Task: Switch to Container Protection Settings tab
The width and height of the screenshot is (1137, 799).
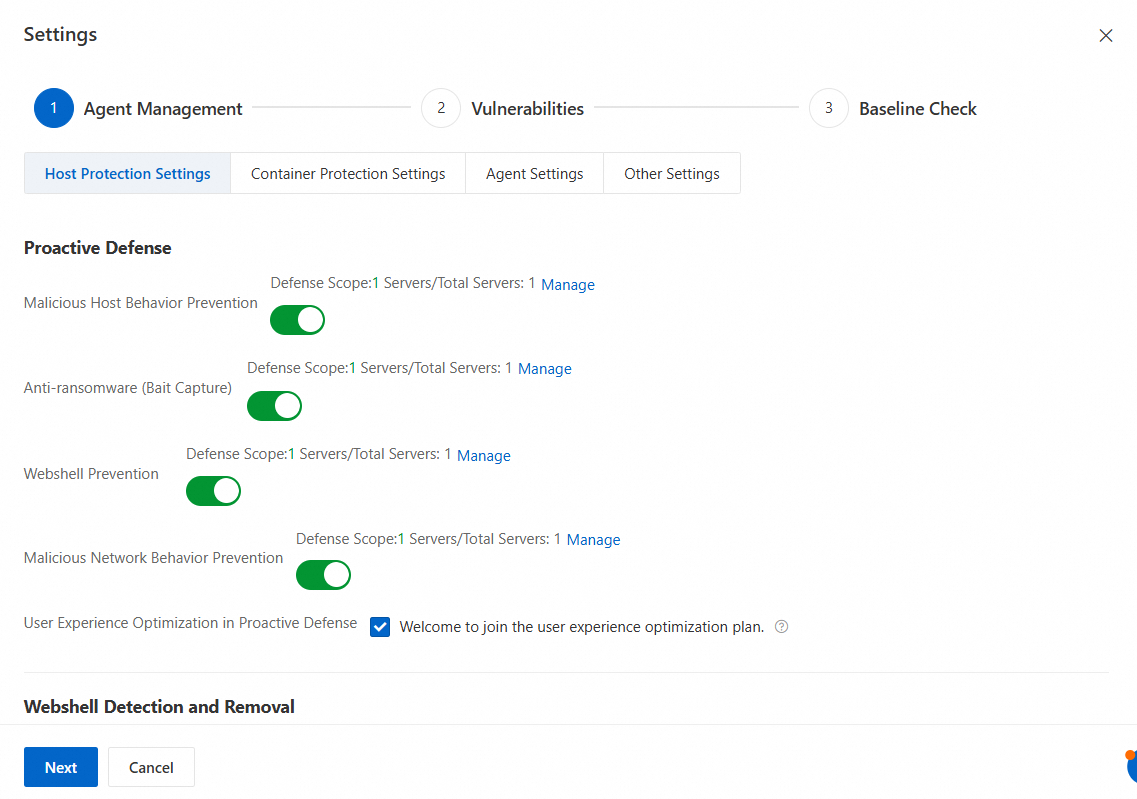Action: [x=348, y=173]
